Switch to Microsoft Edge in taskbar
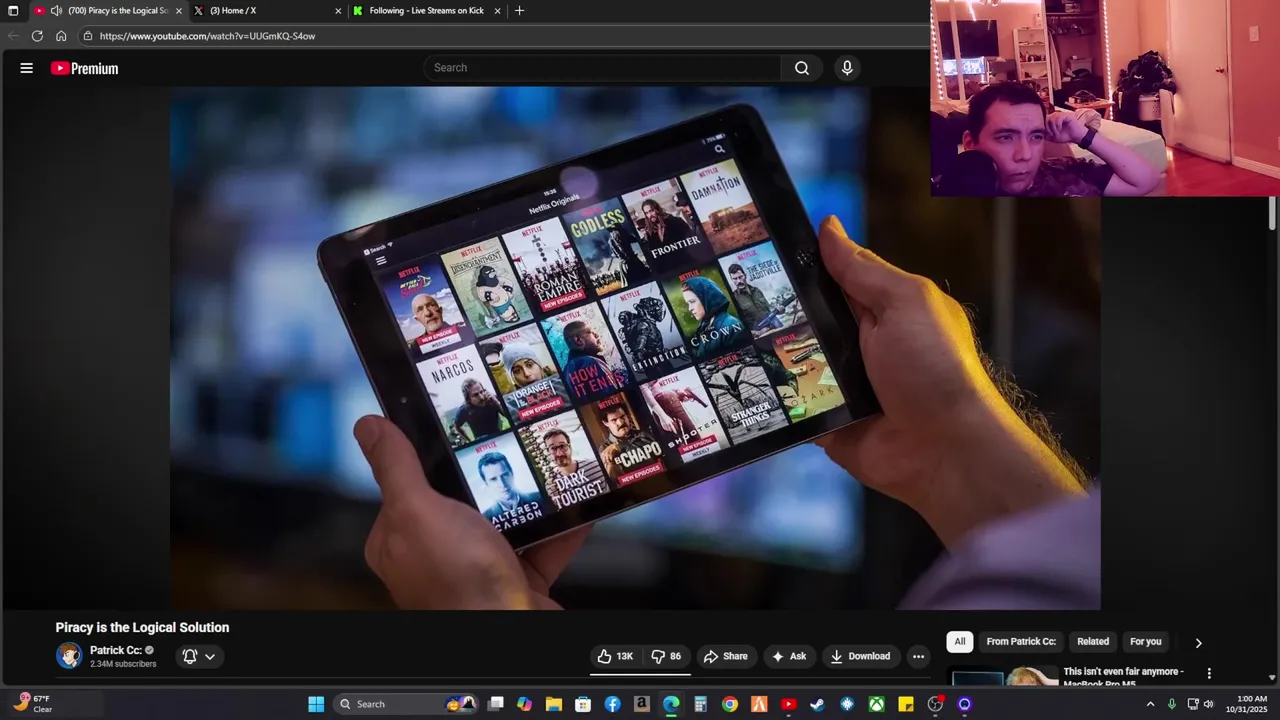The height and width of the screenshot is (720, 1280). point(671,704)
